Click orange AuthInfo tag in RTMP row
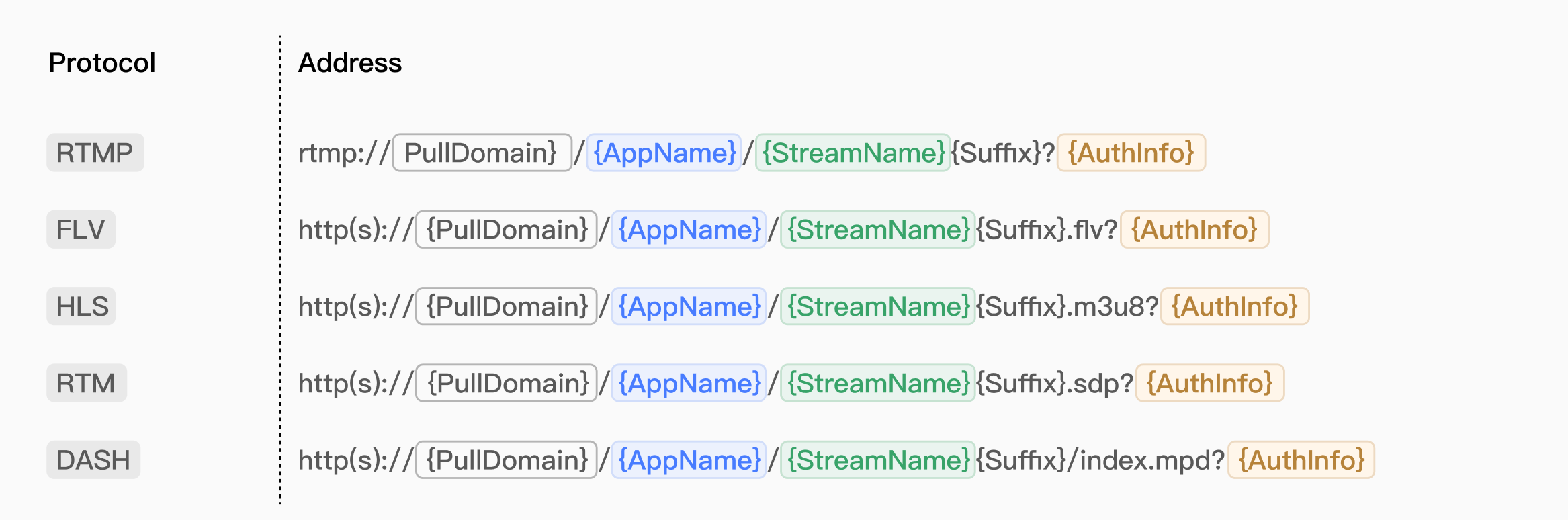The image size is (1568, 520). (1131, 153)
